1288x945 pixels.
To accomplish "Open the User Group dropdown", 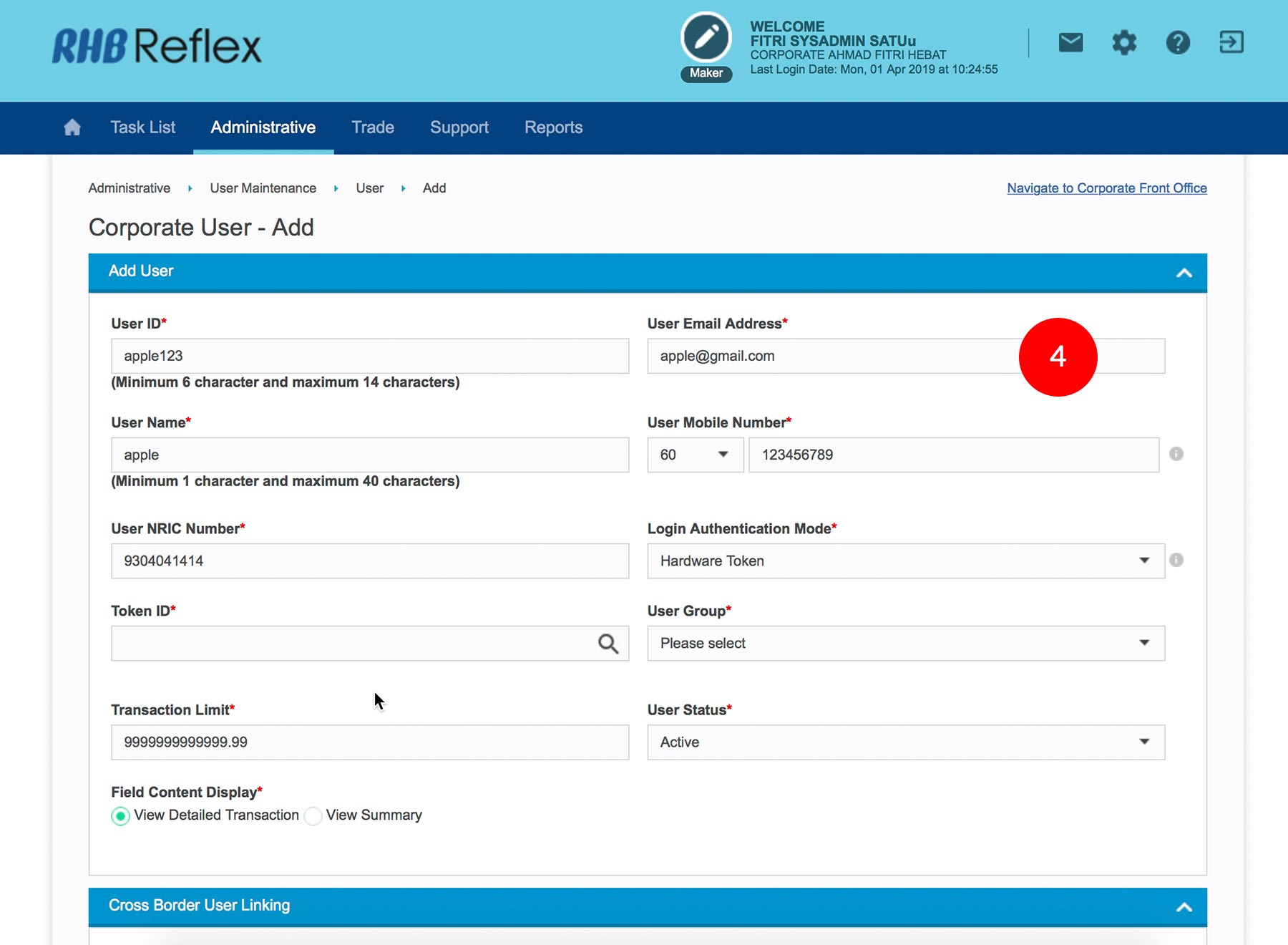I will tap(906, 644).
